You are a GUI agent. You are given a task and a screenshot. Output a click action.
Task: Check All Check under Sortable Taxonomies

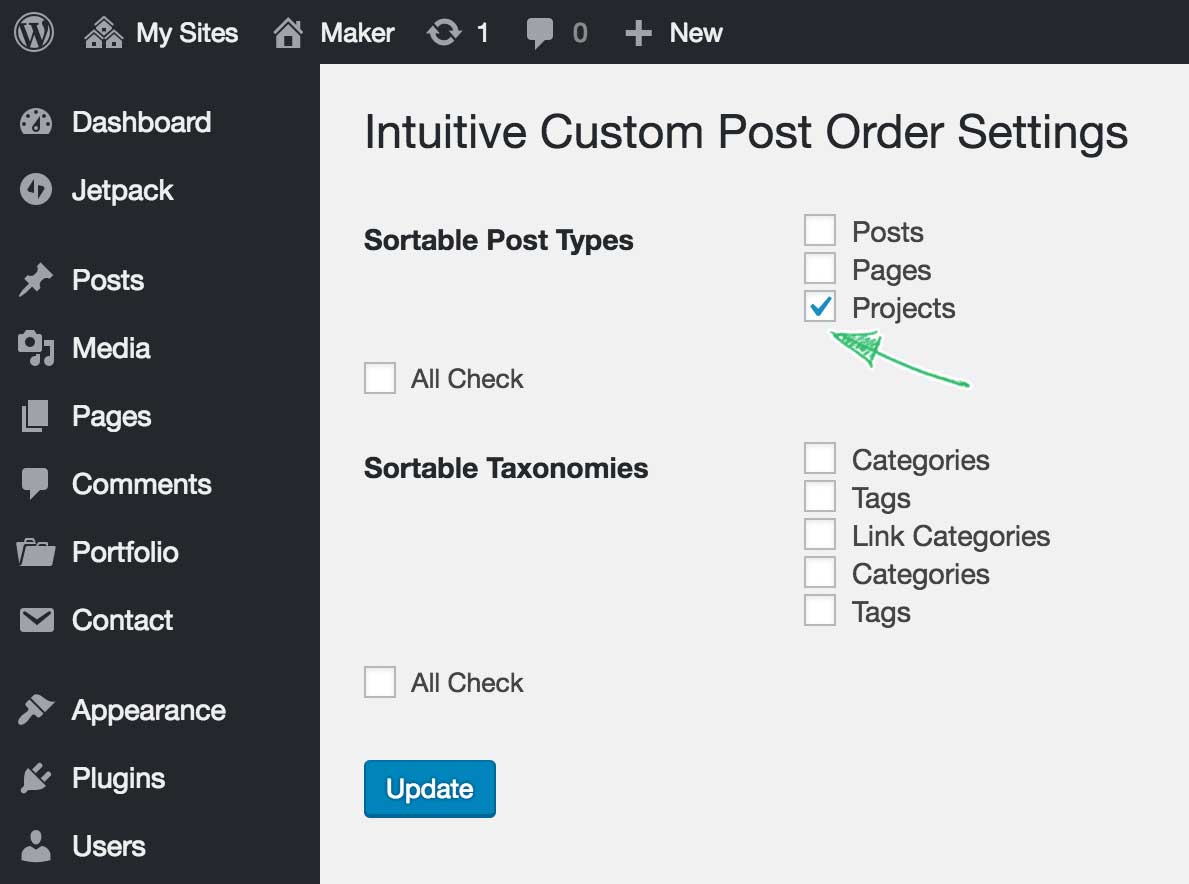(380, 682)
